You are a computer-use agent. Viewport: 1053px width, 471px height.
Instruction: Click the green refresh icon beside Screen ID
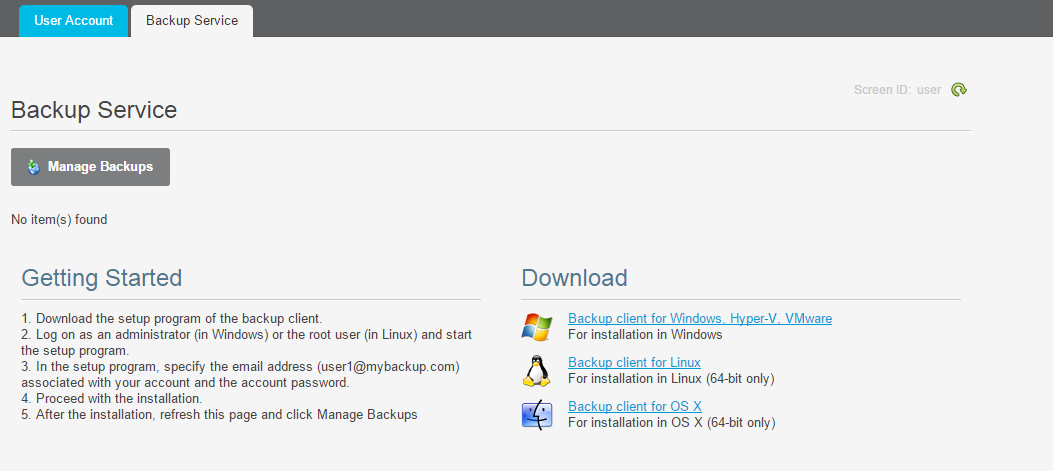[959, 89]
